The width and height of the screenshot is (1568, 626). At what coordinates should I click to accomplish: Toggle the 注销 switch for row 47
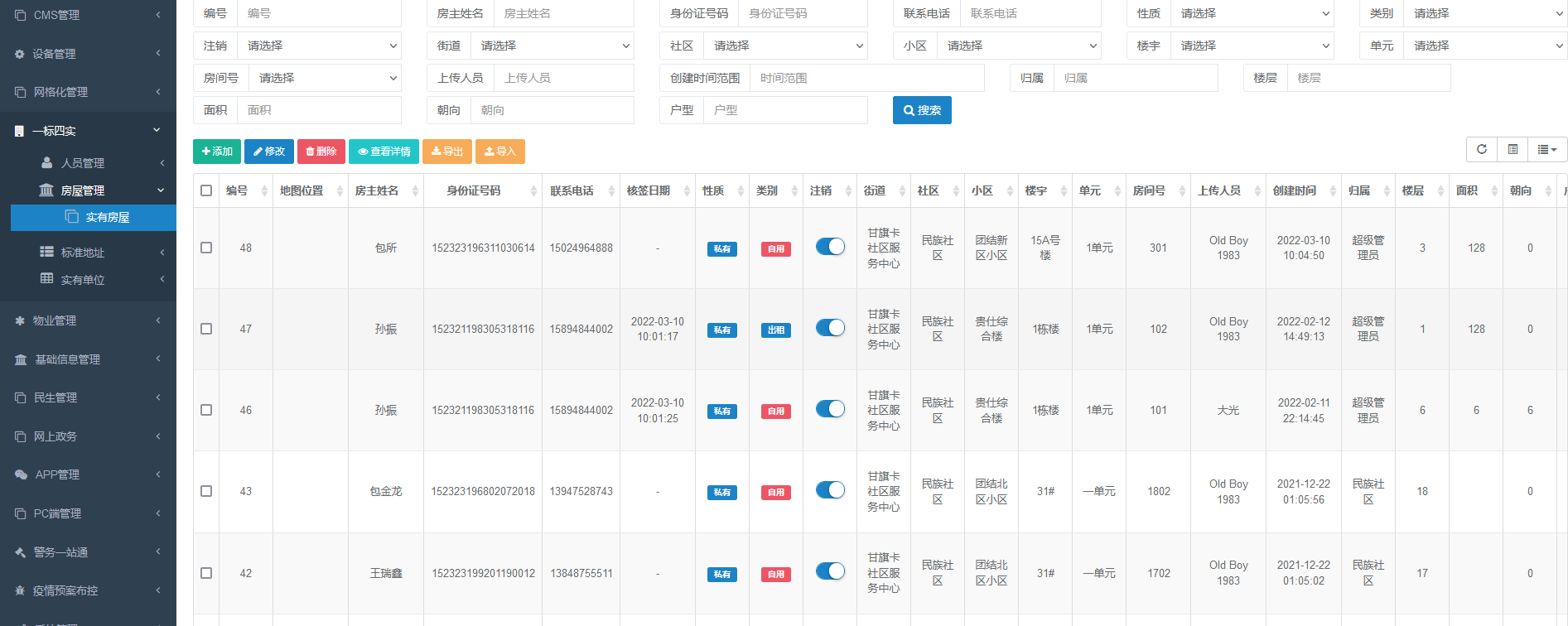click(x=829, y=328)
